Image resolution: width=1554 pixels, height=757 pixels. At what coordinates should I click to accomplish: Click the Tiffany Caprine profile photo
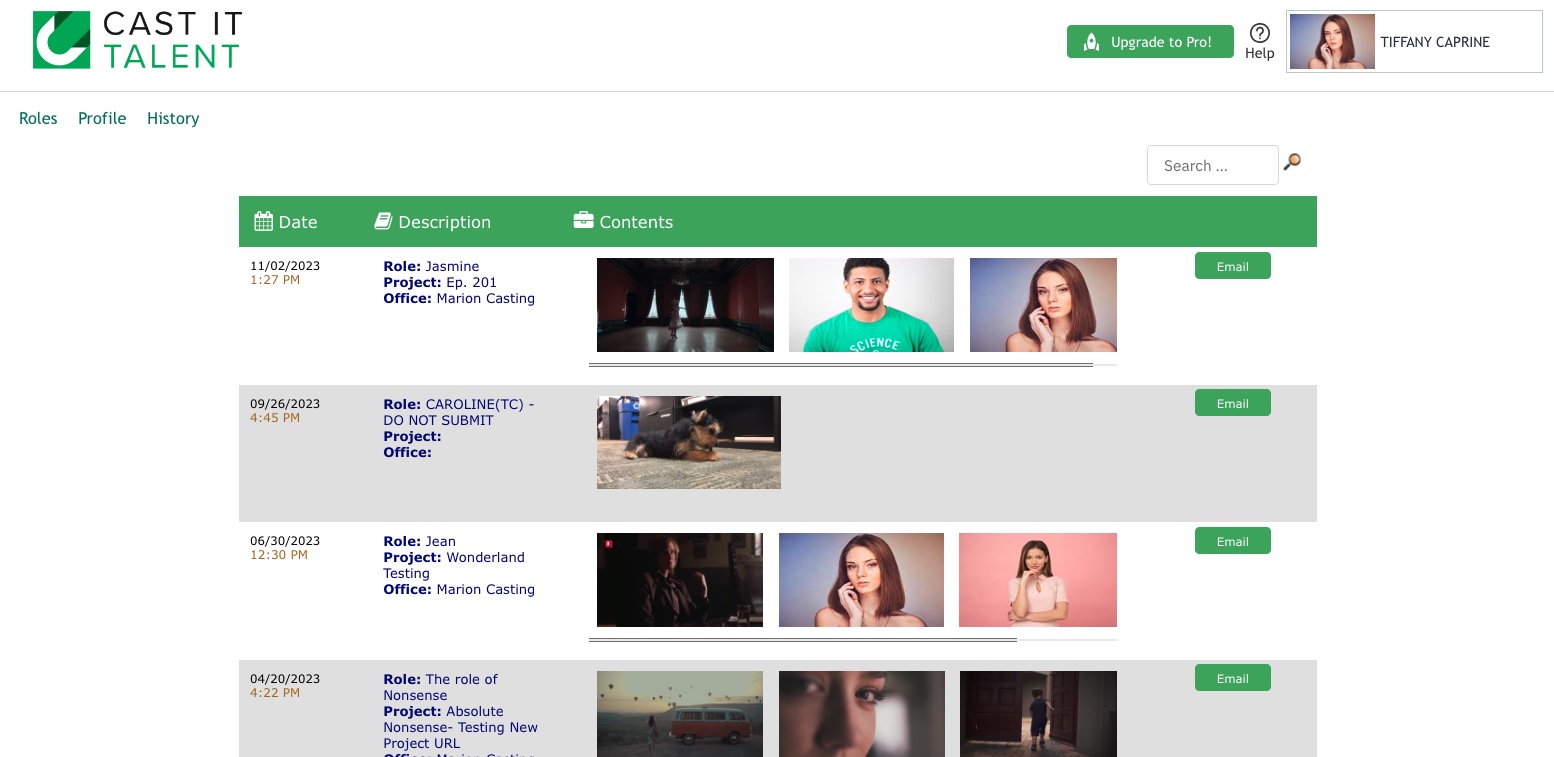click(x=1331, y=42)
